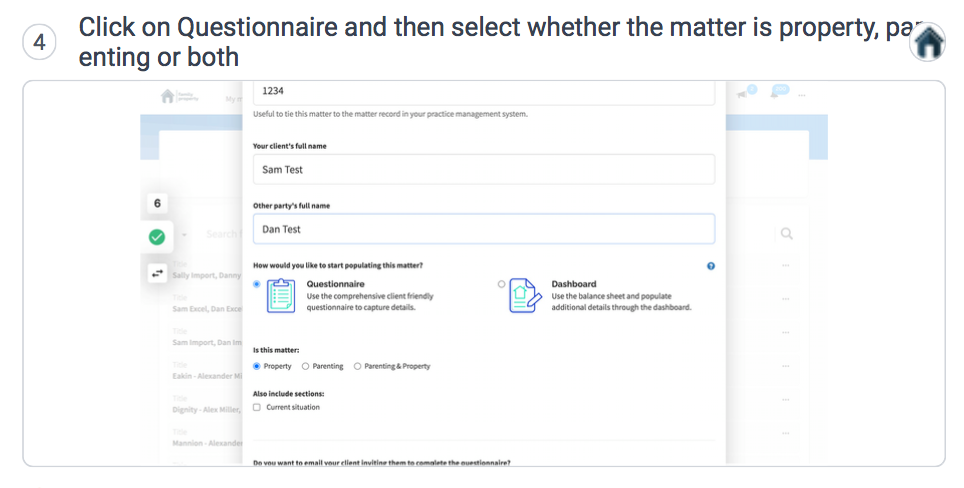The image size is (964, 488).
Task: Click the other party's full name field
Action: pos(484,229)
